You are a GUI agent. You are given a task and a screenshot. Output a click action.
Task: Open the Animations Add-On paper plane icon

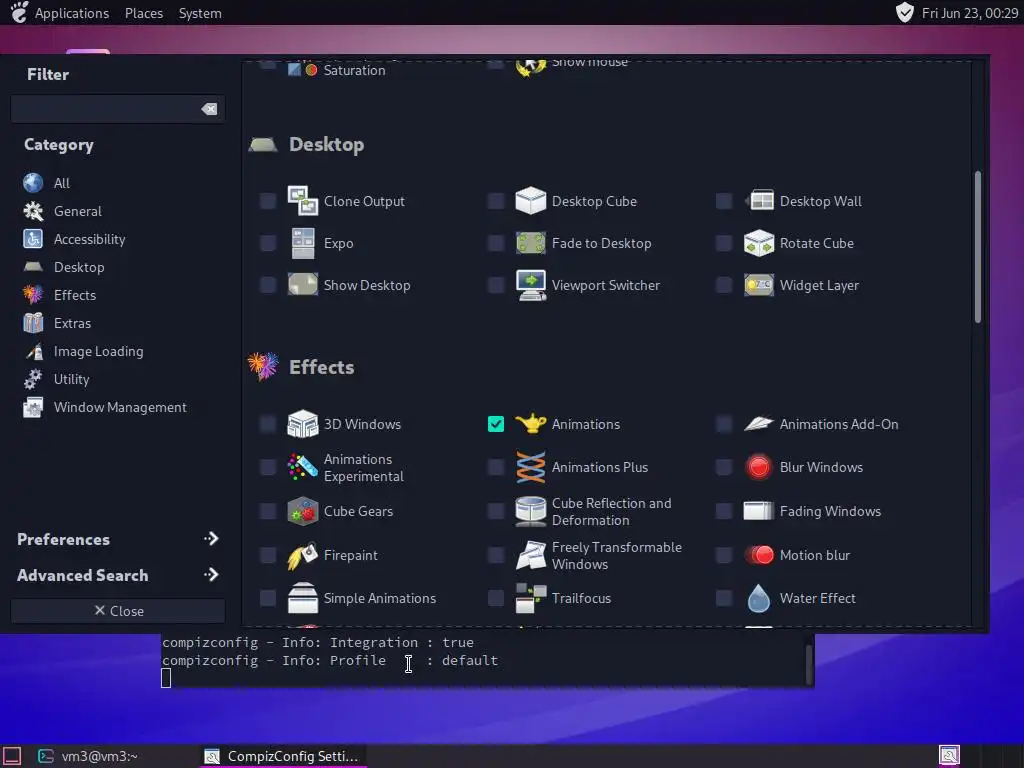759,424
